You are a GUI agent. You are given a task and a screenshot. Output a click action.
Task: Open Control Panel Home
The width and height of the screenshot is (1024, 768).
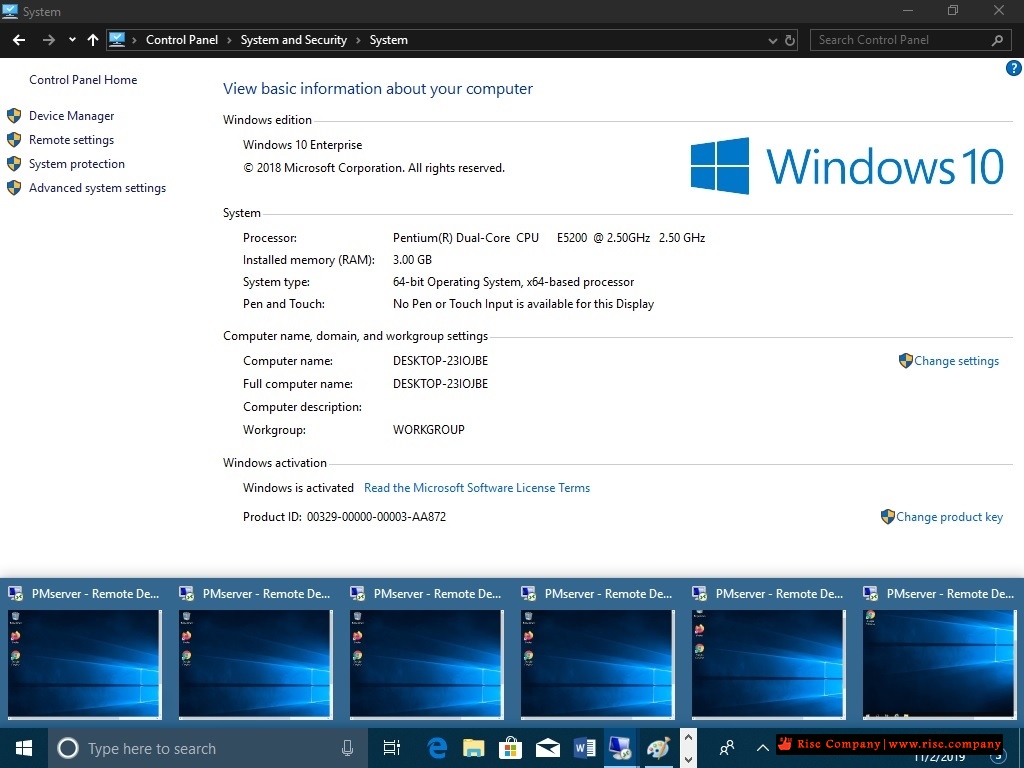click(x=83, y=80)
